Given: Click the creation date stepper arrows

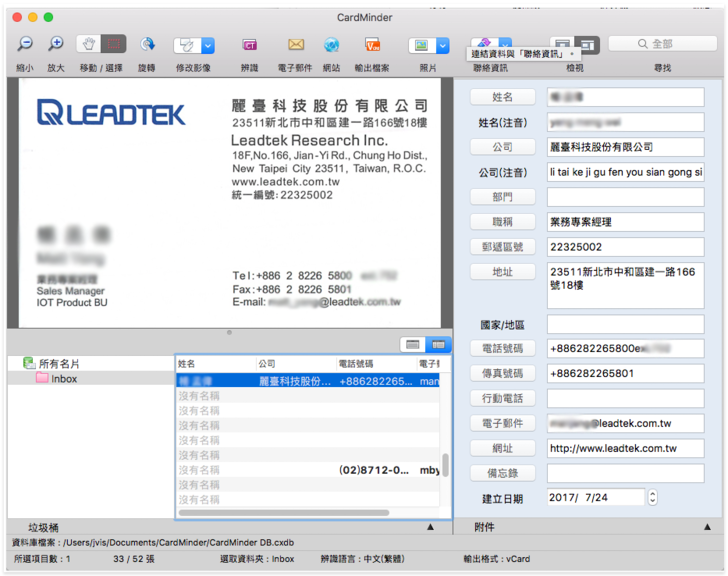Looking at the screenshot, I should click(653, 497).
